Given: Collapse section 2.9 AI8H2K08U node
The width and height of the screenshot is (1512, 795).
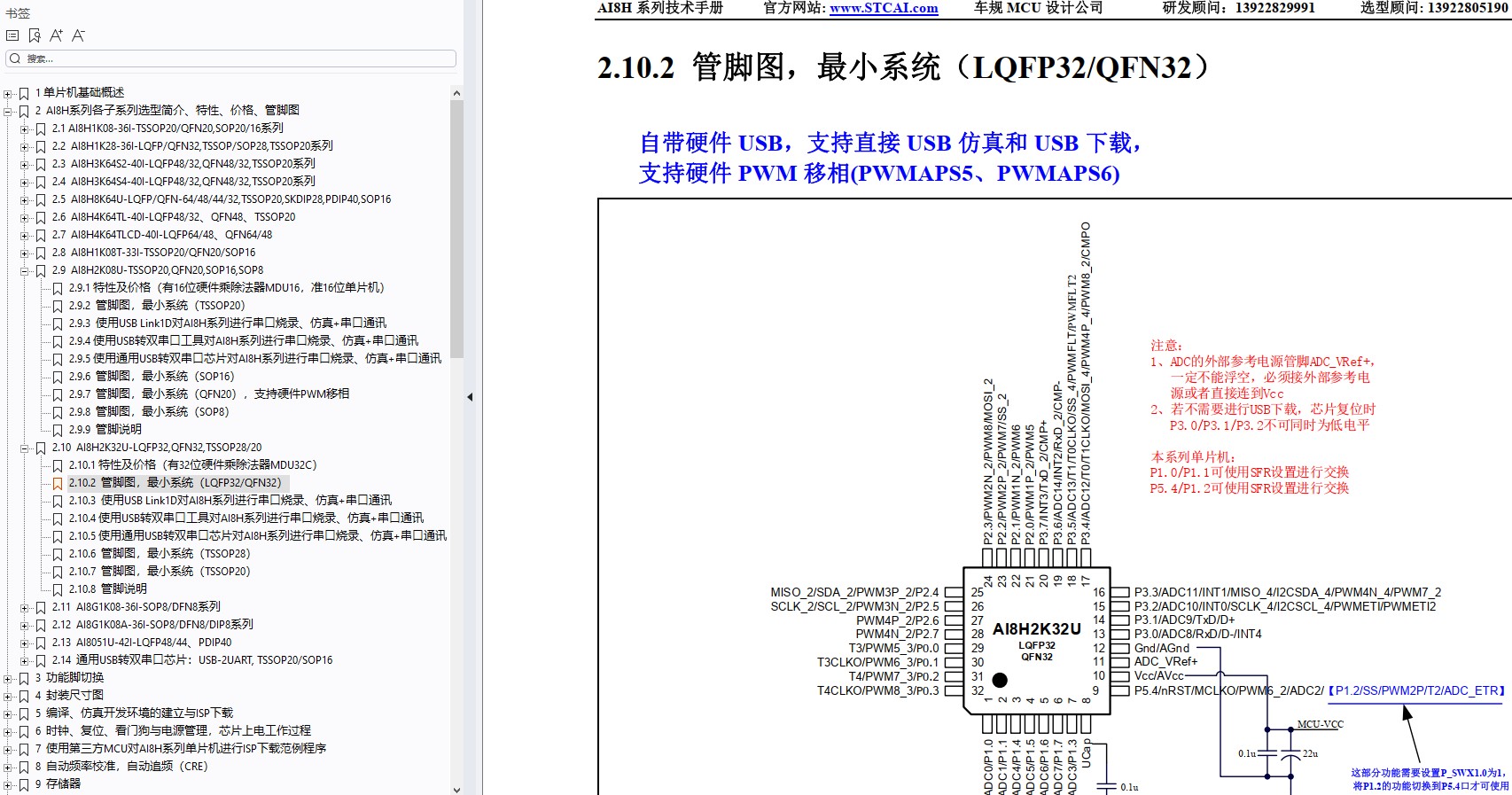Looking at the screenshot, I should pos(25,270).
